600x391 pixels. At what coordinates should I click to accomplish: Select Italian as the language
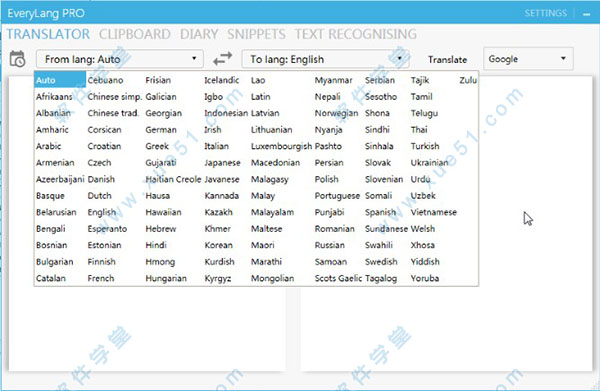click(216, 146)
